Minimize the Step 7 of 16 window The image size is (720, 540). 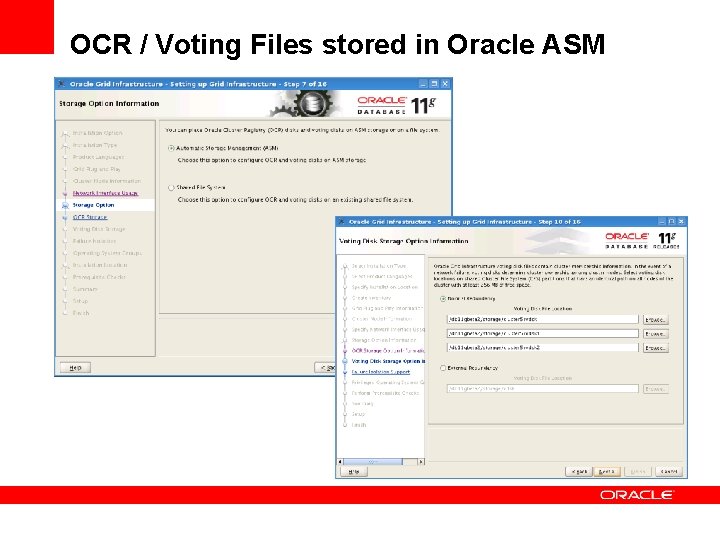click(x=423, y=84)
